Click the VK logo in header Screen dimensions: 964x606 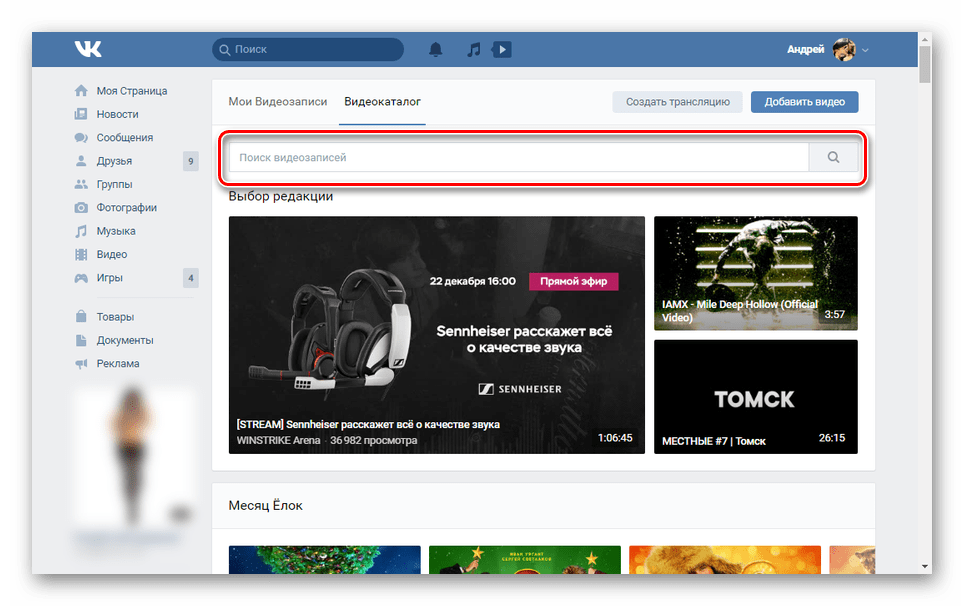[88, 49]
